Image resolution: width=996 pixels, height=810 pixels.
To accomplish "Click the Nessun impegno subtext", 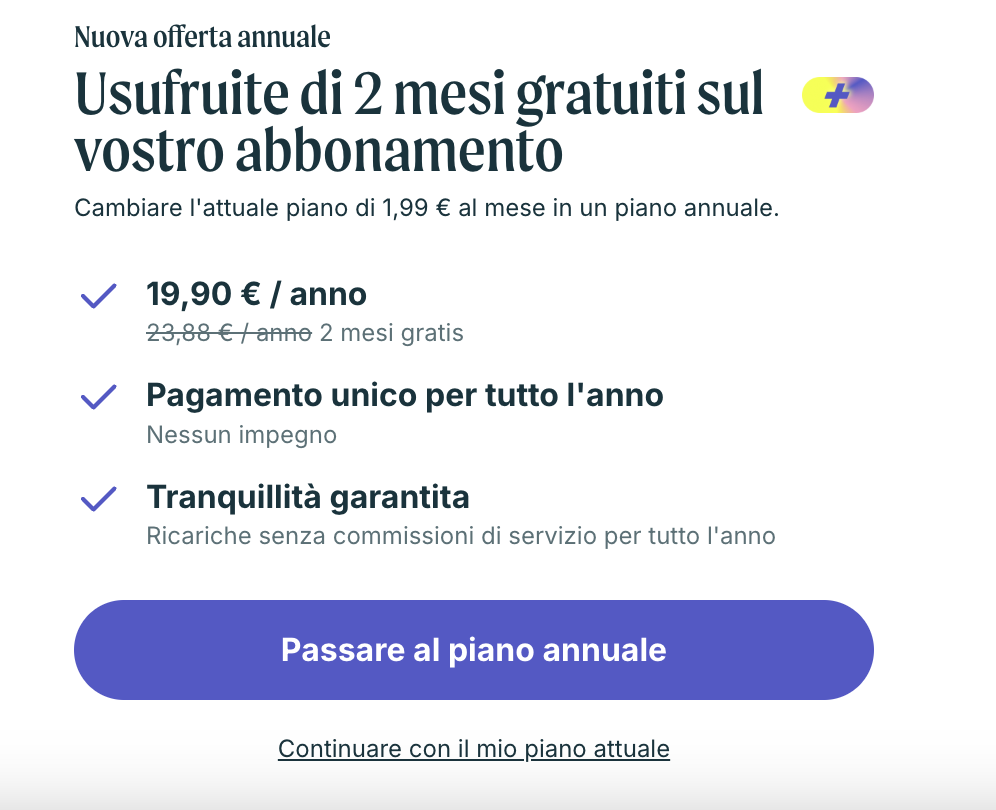I will 241,435.
